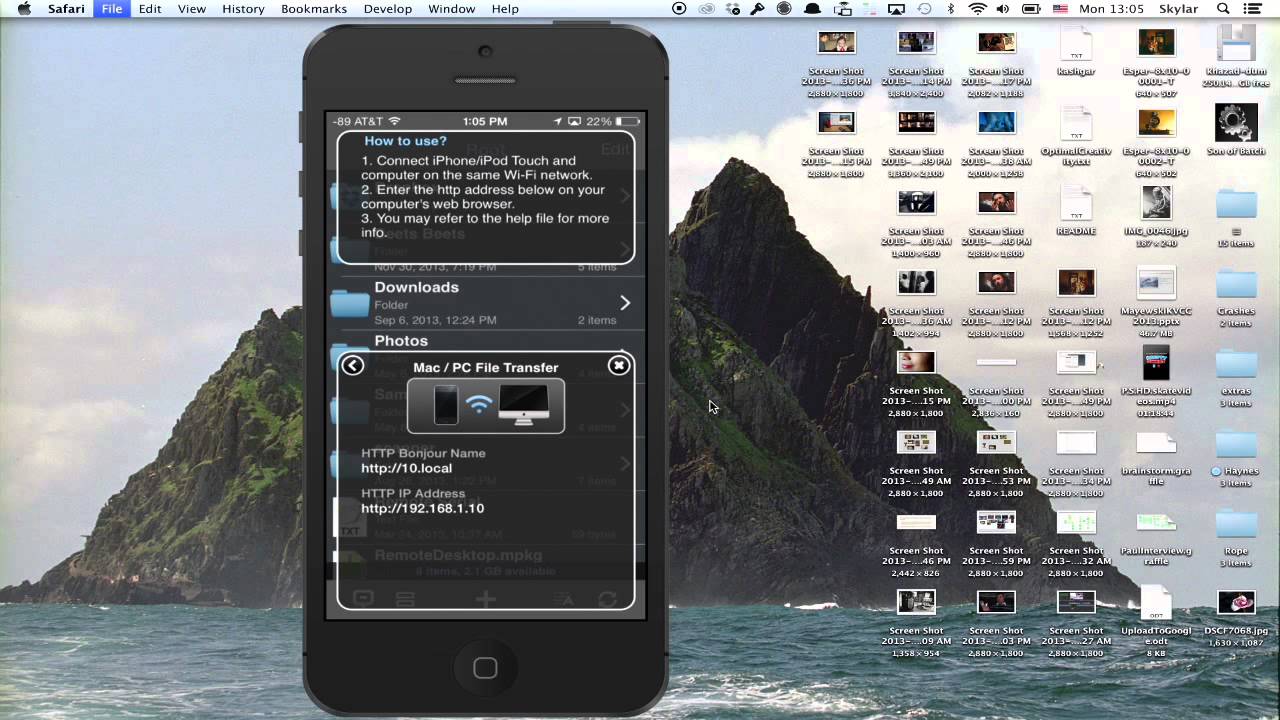The height and width of the screenshot is (720, 1280).
Task: Open the Safari menu
Action: click(x=66, y=9)
